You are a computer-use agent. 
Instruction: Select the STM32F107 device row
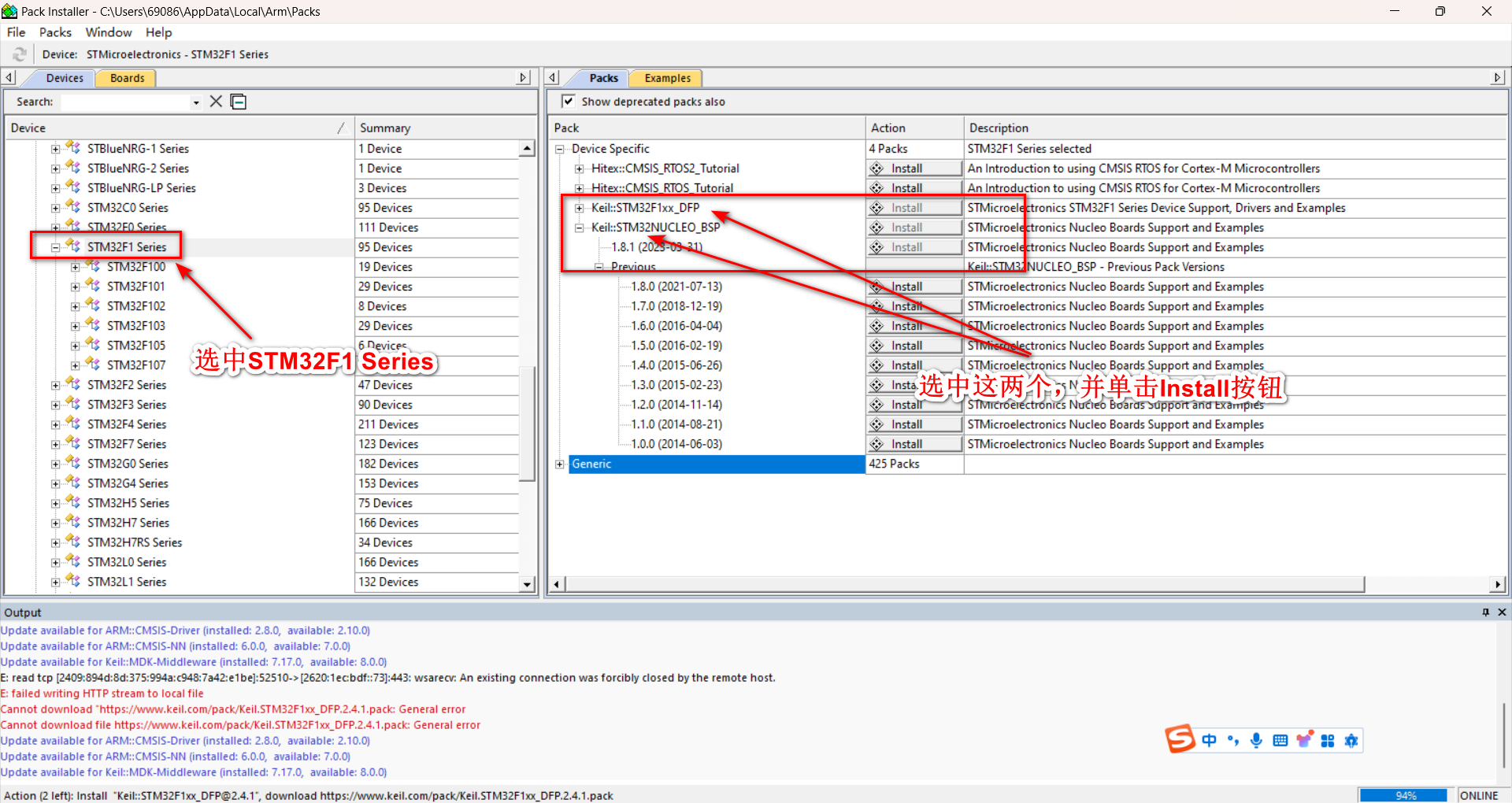coord(136,365)
